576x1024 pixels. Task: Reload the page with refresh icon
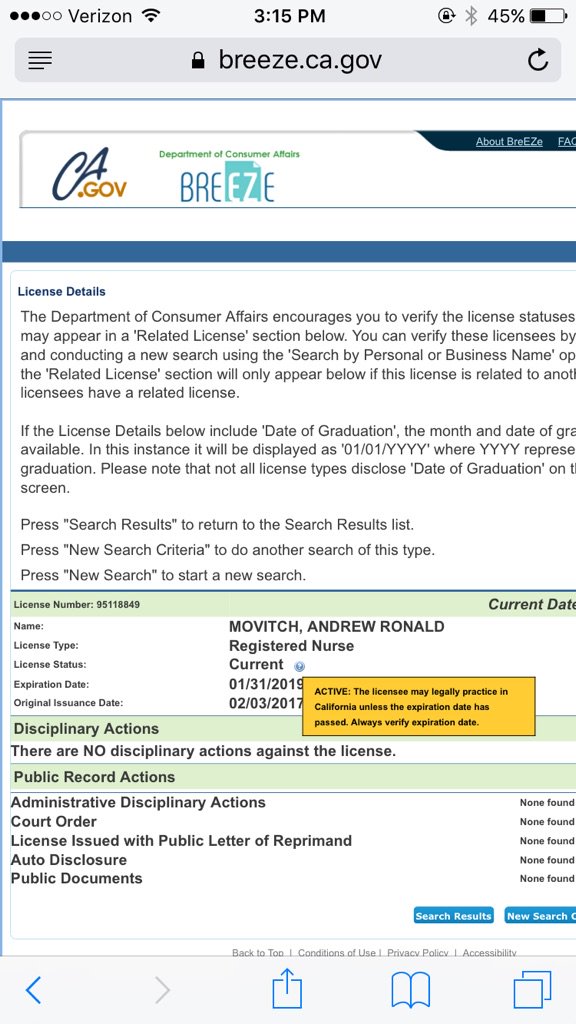pyautogui.click(x=537, y=60)
